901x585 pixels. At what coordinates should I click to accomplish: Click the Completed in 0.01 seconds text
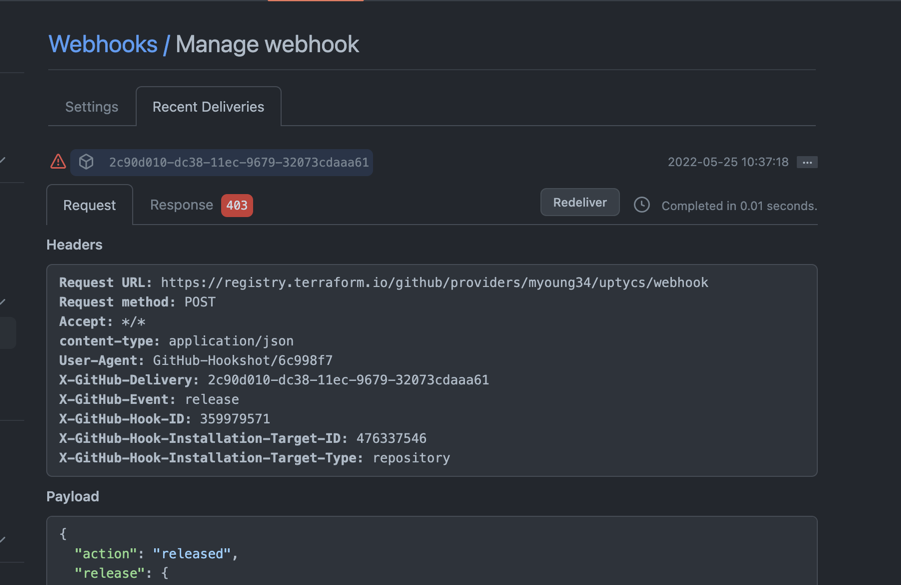(739, 206)
